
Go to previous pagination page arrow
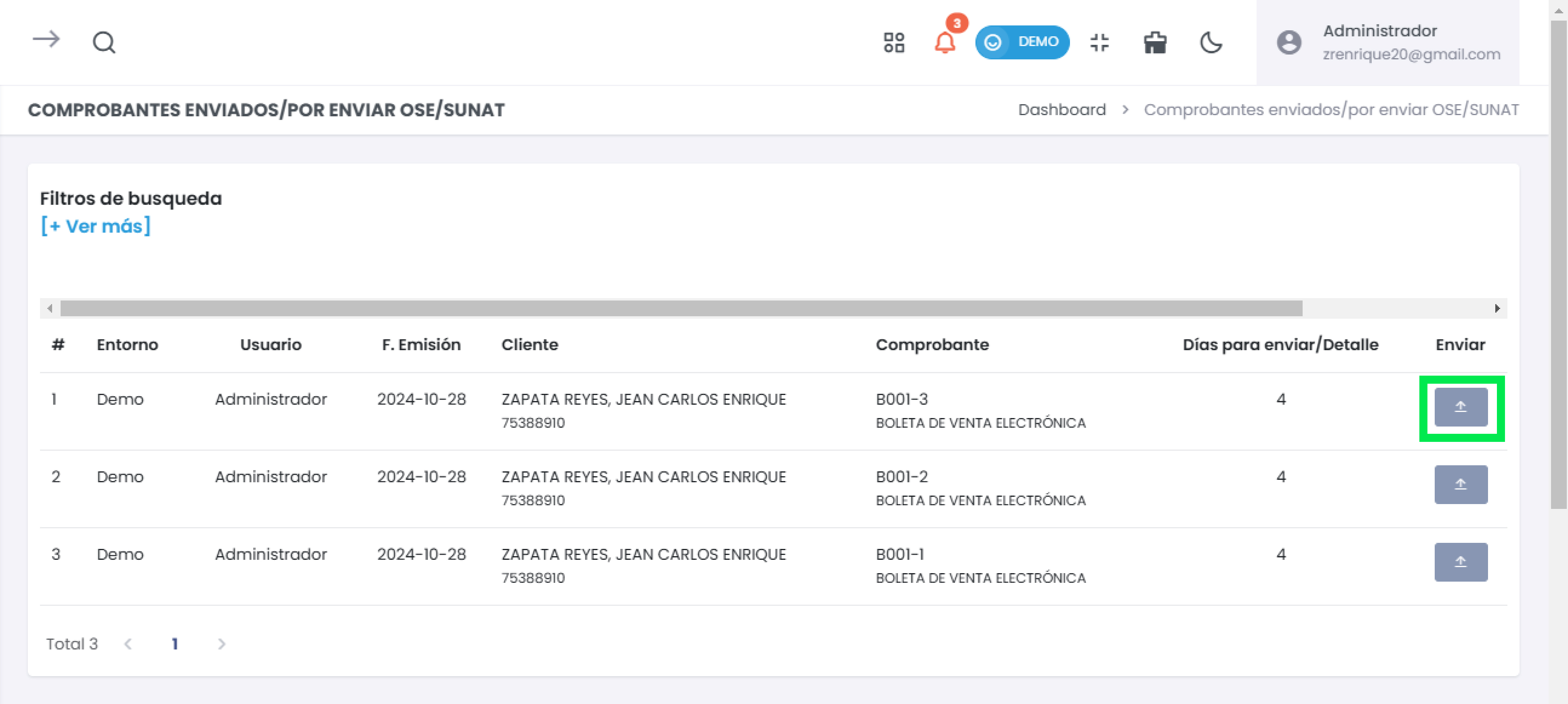tap(128, 644)
